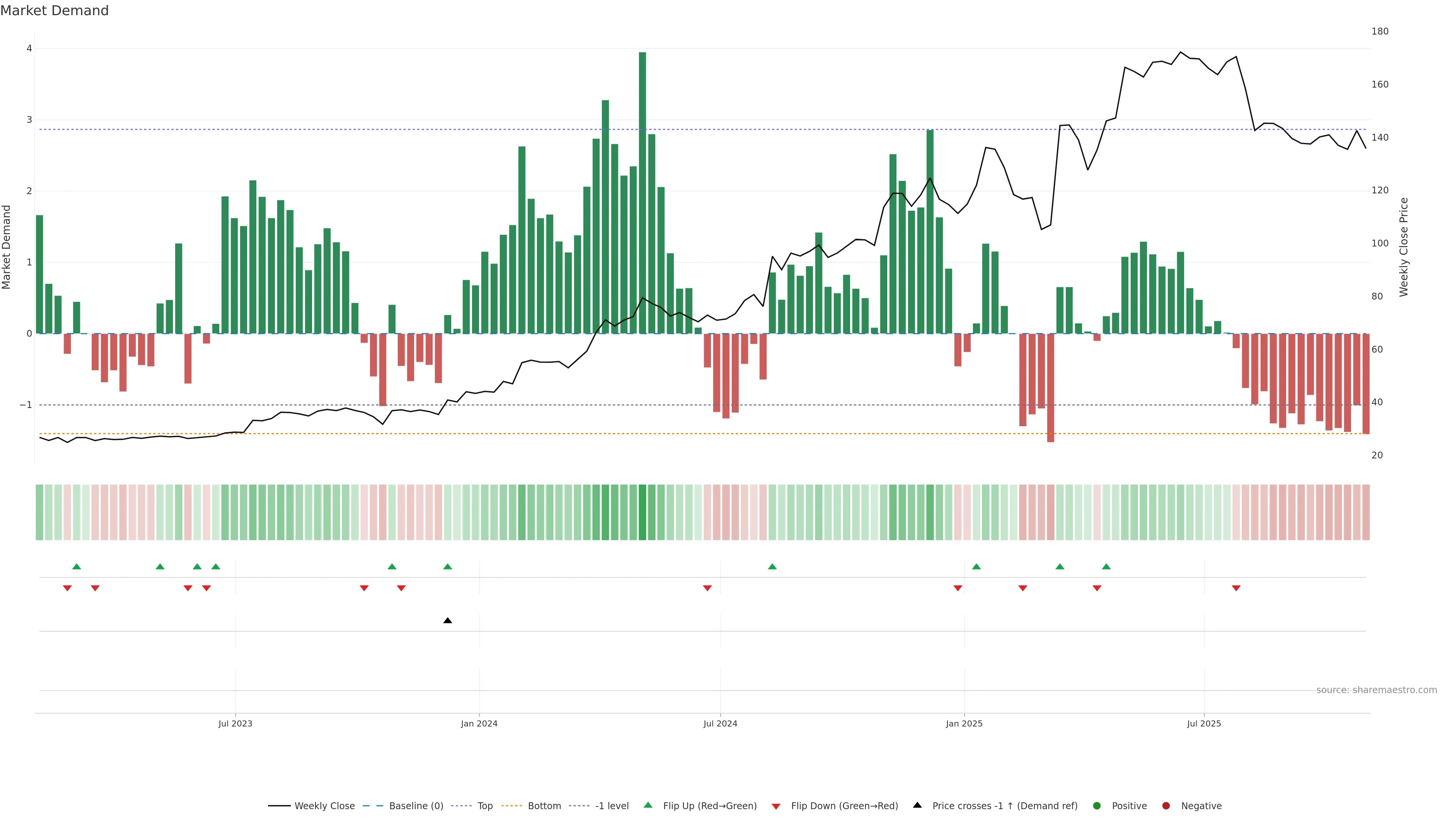Click the black price-cross triangle marker on chart
1456x819 pixels.
(x=448, y=621)
